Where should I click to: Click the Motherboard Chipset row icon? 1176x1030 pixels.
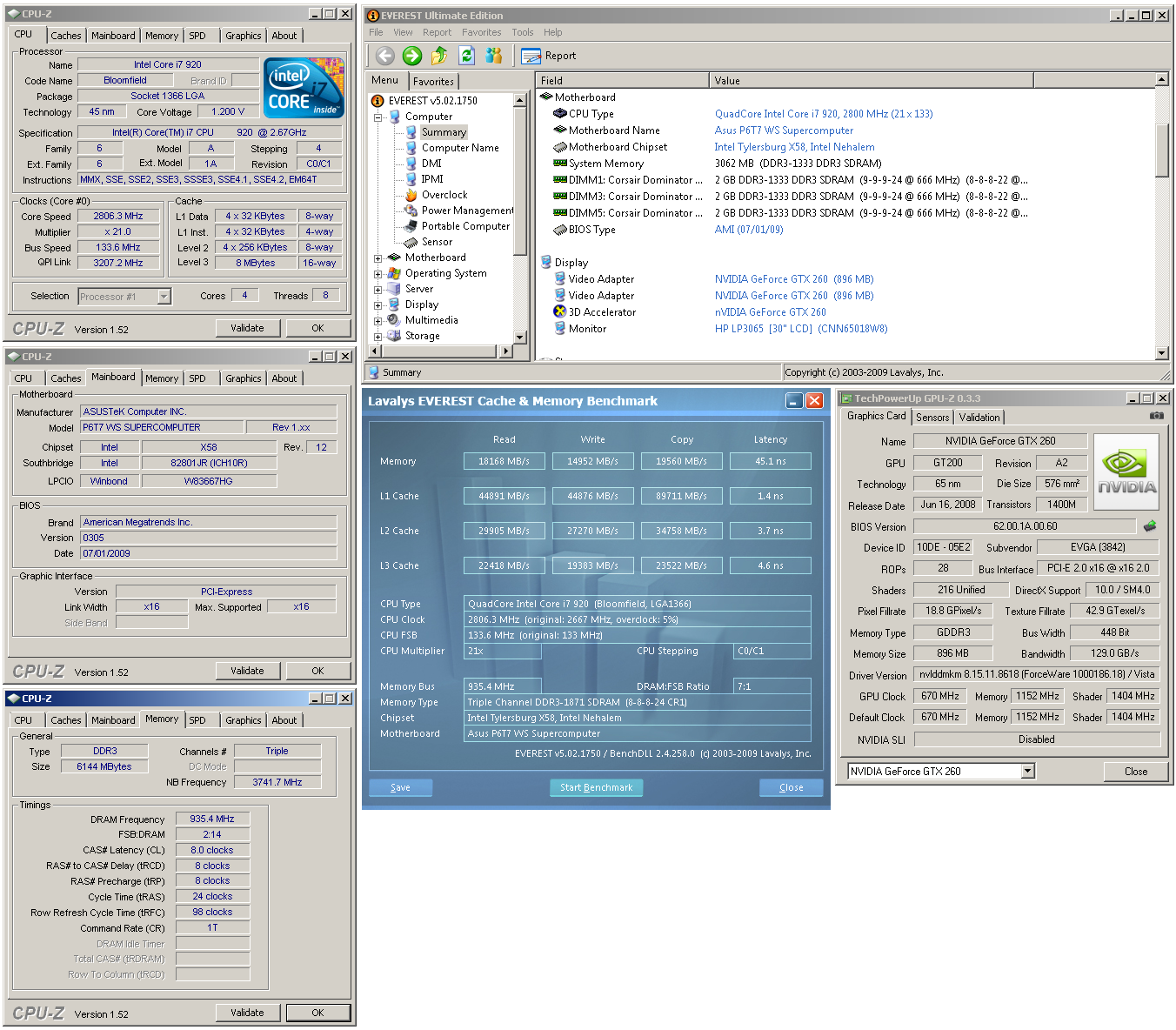(560, 147)
